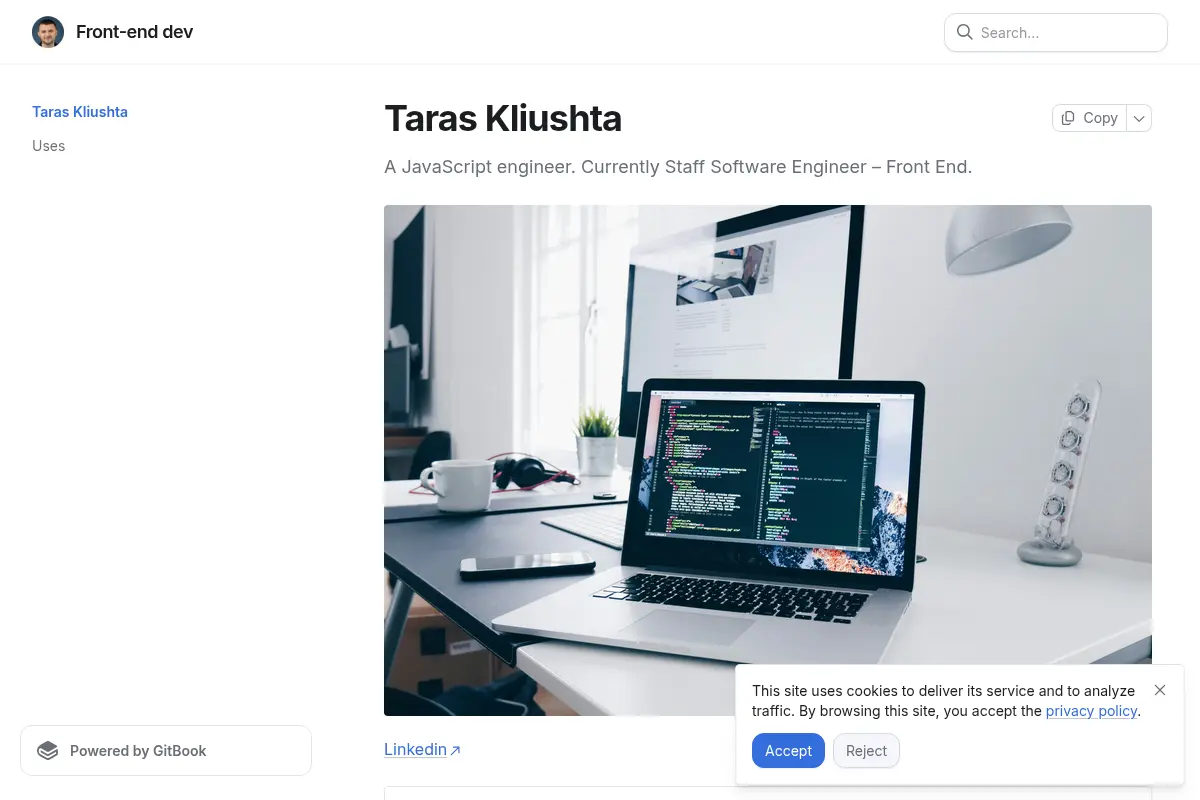Screen dimensions: 1200x800
Task: Click the profile avatar in the header
Action: coord(48,32)
